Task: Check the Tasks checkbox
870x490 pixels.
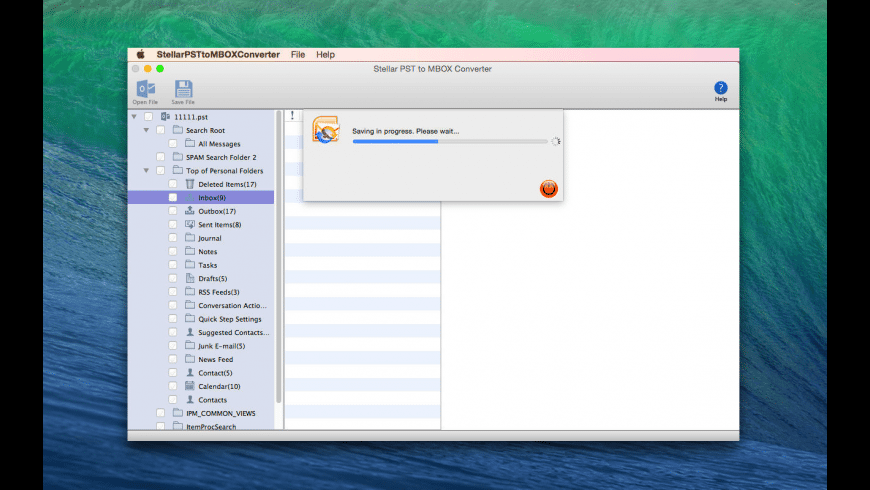Action: pos(173,265)
